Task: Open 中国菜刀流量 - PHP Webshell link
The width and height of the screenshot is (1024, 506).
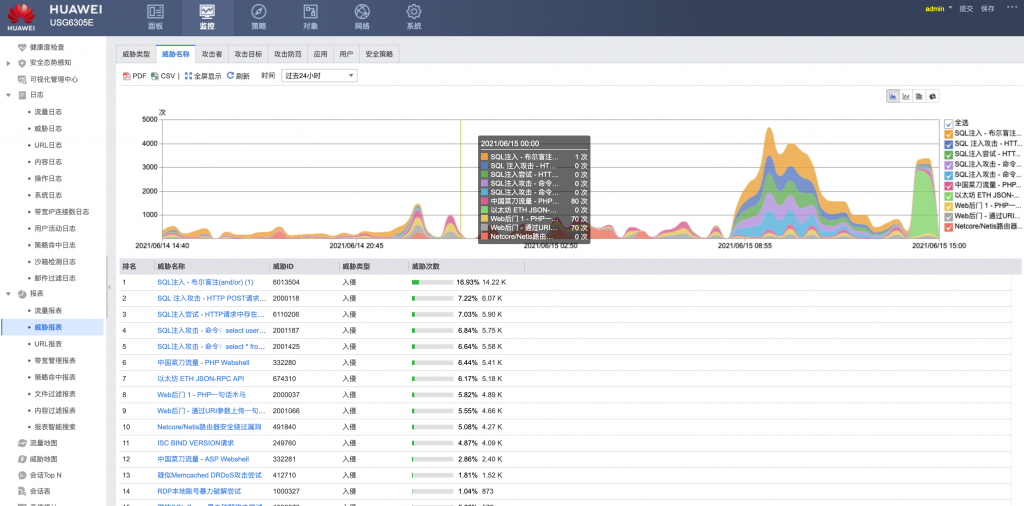Action: 203,362
